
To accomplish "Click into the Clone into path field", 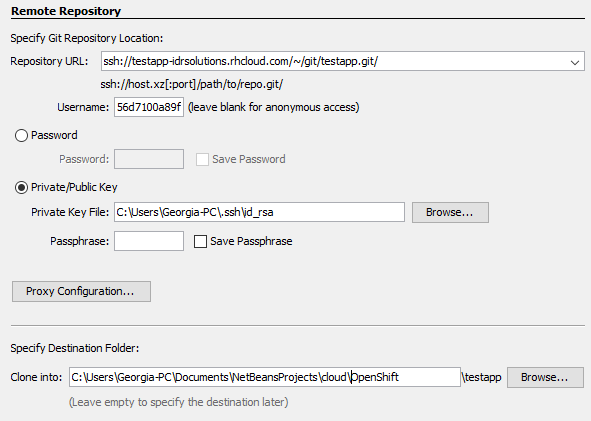I will click(x=265, y=377).
